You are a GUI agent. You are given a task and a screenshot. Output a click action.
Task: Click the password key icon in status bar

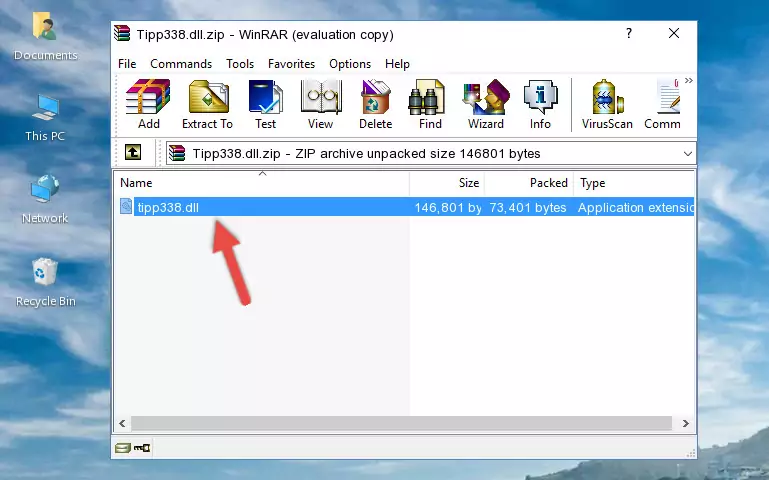[x=142, y=447]
